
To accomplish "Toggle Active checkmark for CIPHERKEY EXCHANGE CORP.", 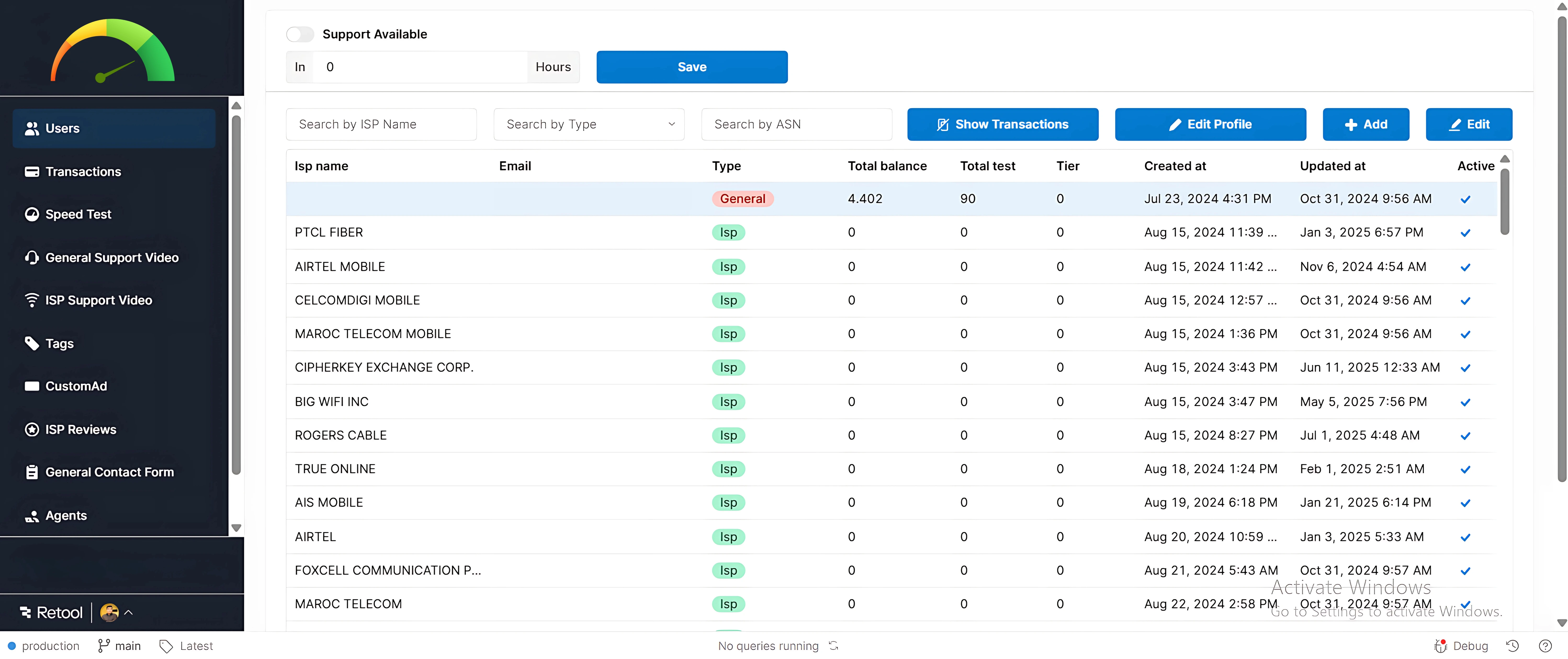I will [1465, 368].
